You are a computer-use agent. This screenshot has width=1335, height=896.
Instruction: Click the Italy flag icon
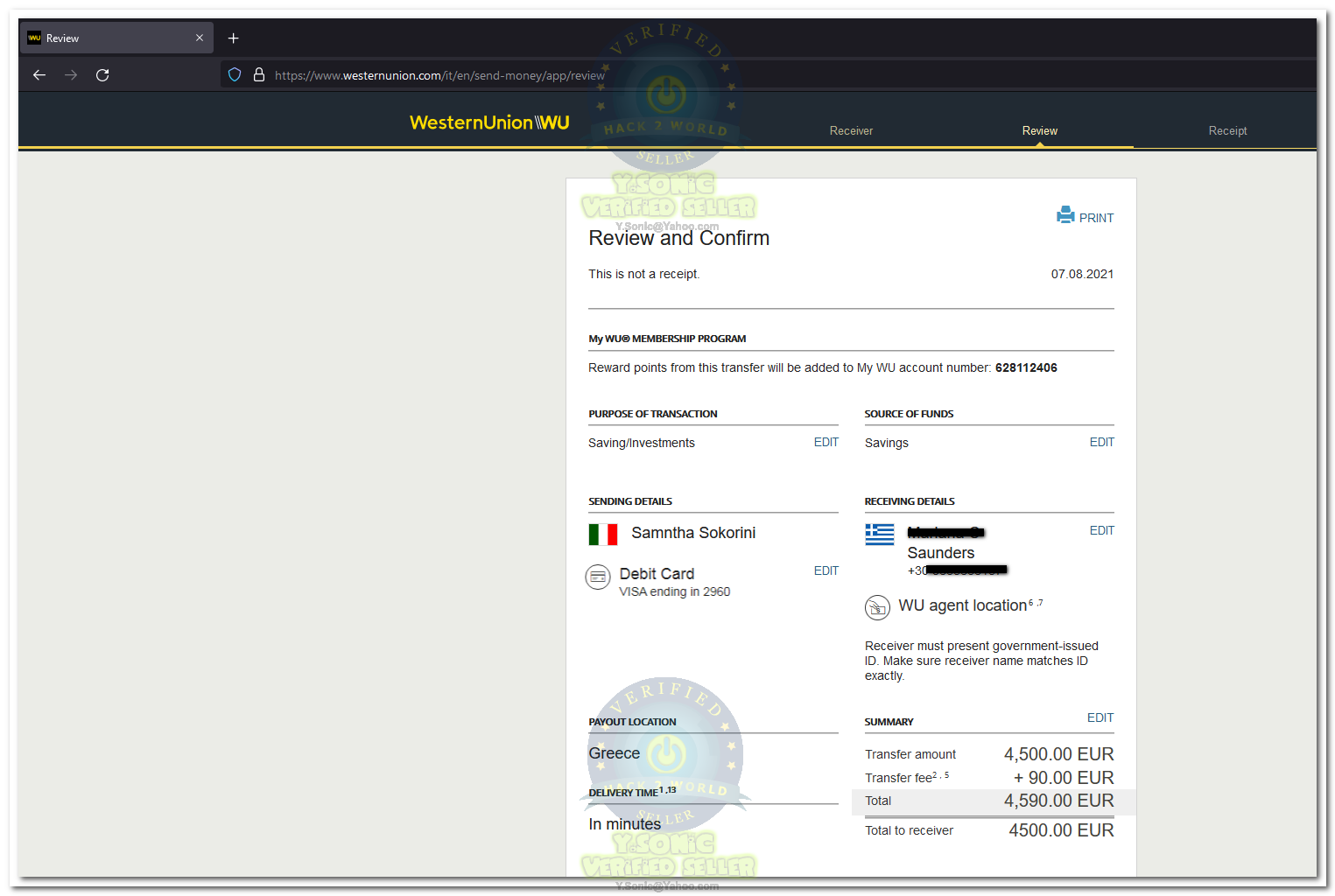603,535
